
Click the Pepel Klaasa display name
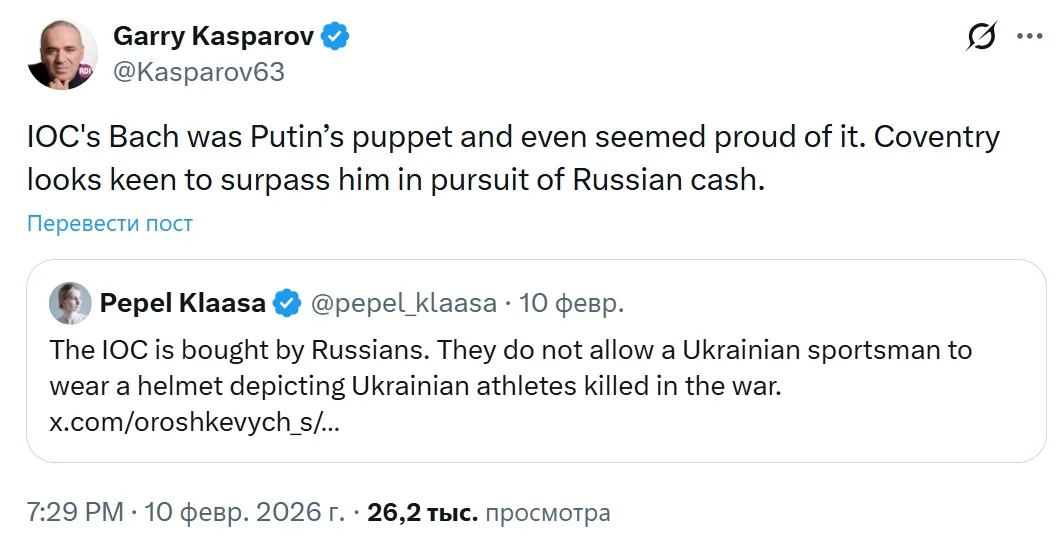tap(183, 302)
